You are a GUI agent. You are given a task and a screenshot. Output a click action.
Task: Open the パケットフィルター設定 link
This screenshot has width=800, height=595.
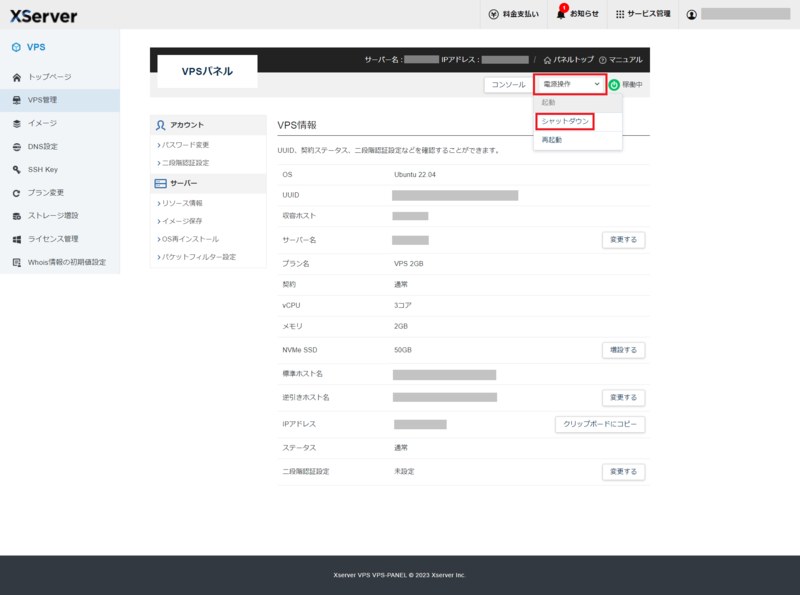[x=198, y=257]
